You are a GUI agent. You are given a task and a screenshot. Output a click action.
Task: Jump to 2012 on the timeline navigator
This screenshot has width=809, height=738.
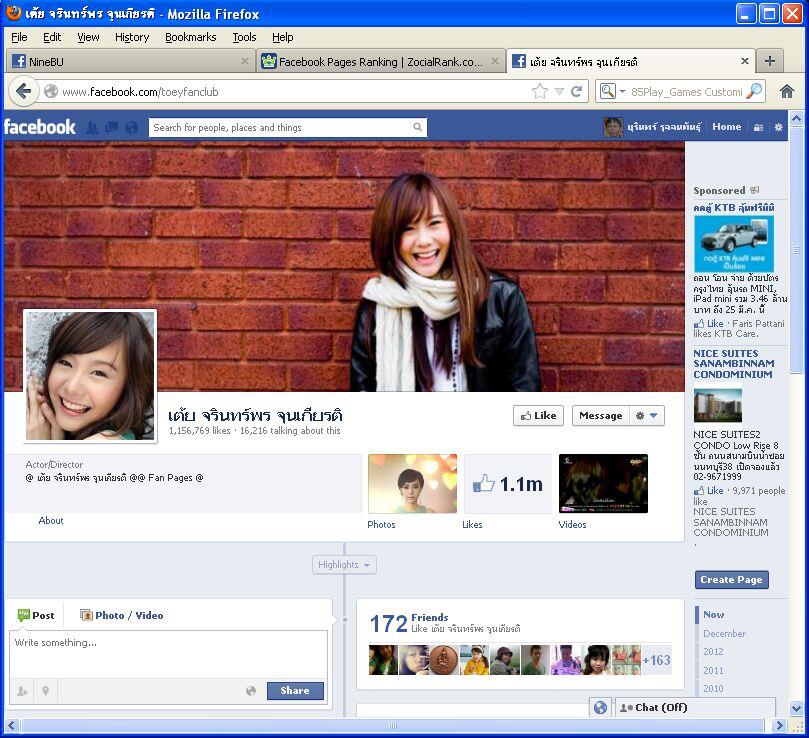coord(713,652)
